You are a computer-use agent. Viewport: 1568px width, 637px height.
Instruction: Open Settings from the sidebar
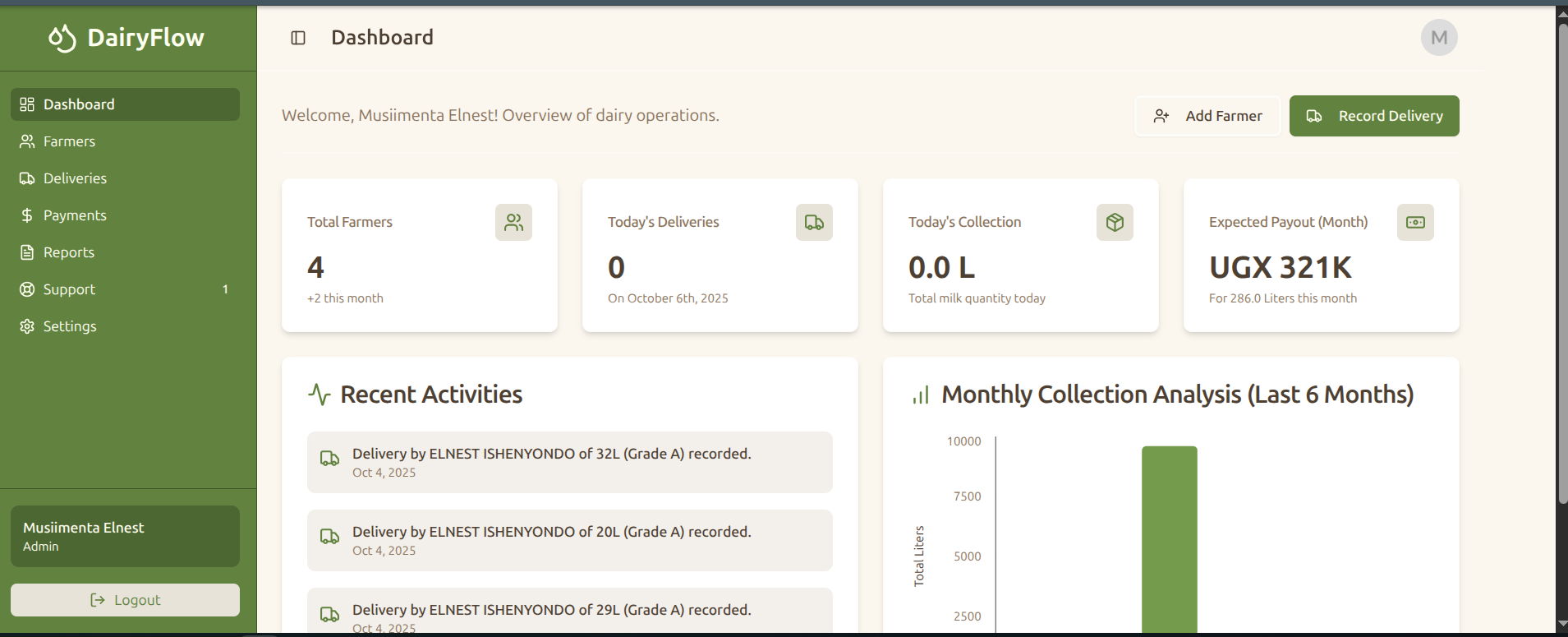[70, 326]
